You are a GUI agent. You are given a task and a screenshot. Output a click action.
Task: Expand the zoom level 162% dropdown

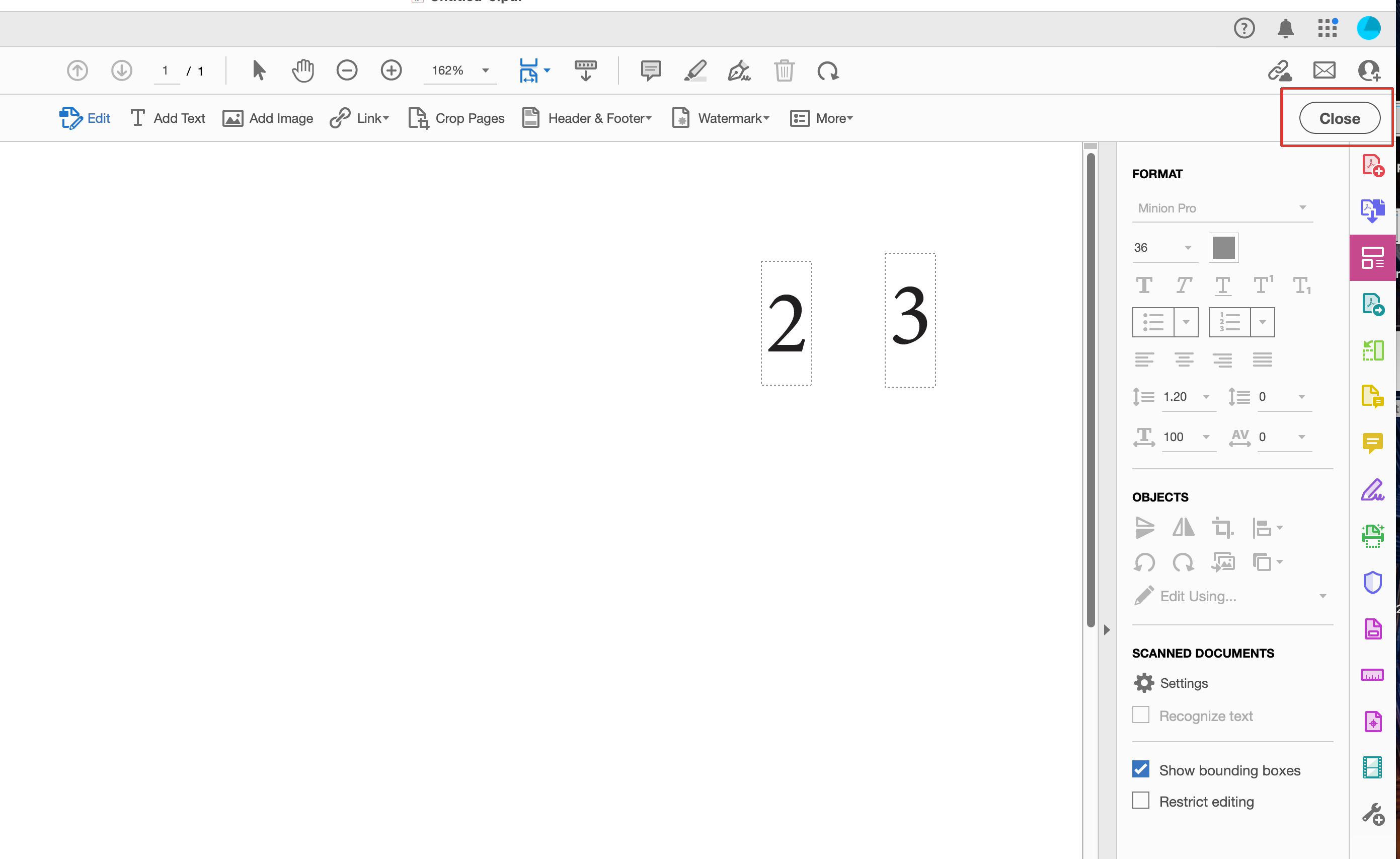(485, 70)
